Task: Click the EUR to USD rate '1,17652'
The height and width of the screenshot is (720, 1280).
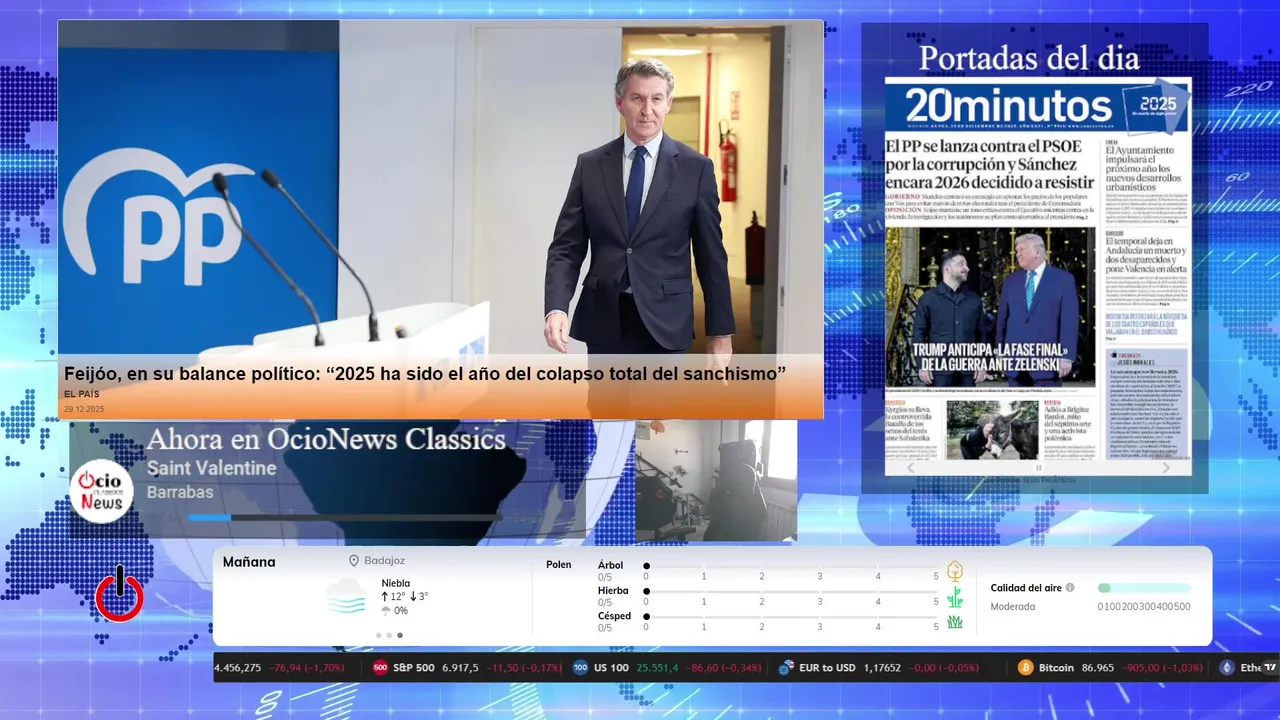Action: pos(883,667)
